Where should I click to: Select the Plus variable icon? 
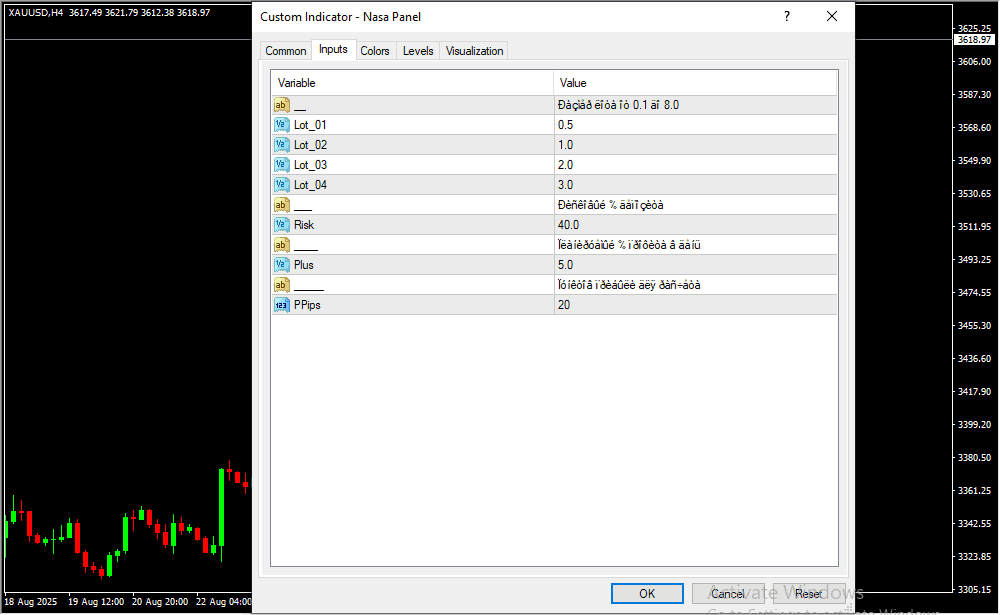click(x=281, y=265)
